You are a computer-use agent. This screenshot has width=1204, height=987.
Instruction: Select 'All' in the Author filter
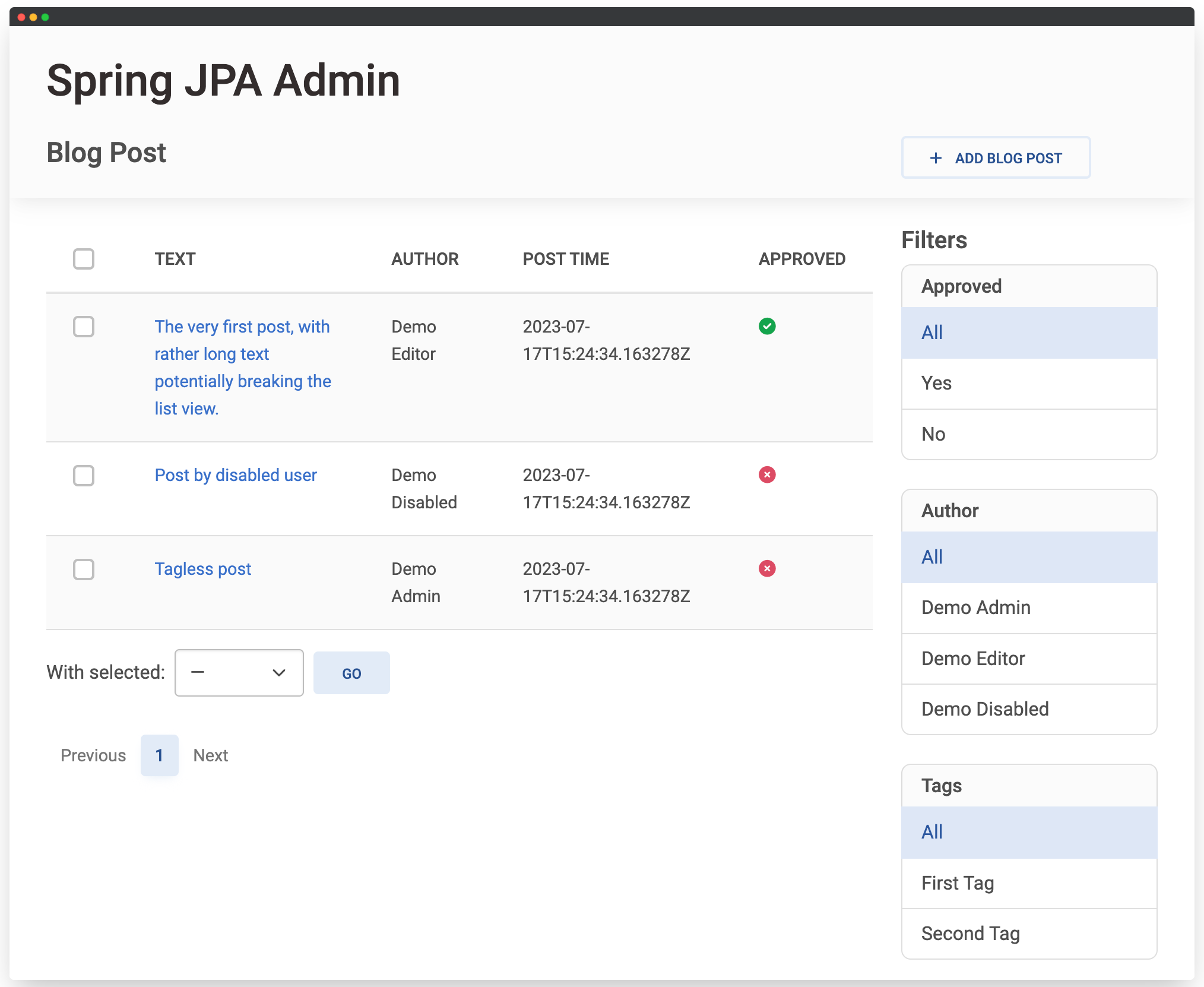point(1029,557)
